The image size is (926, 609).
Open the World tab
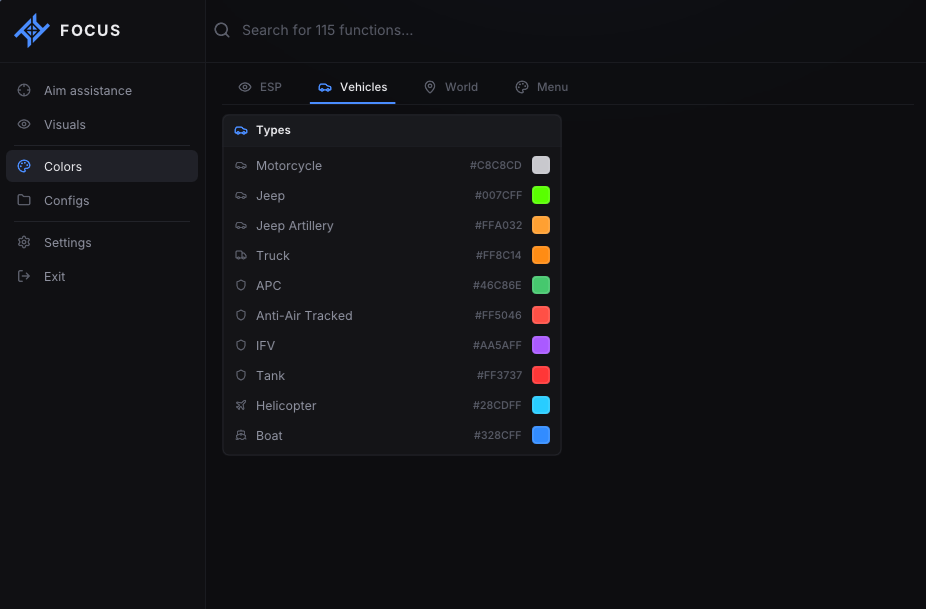(x=451, y=87)
